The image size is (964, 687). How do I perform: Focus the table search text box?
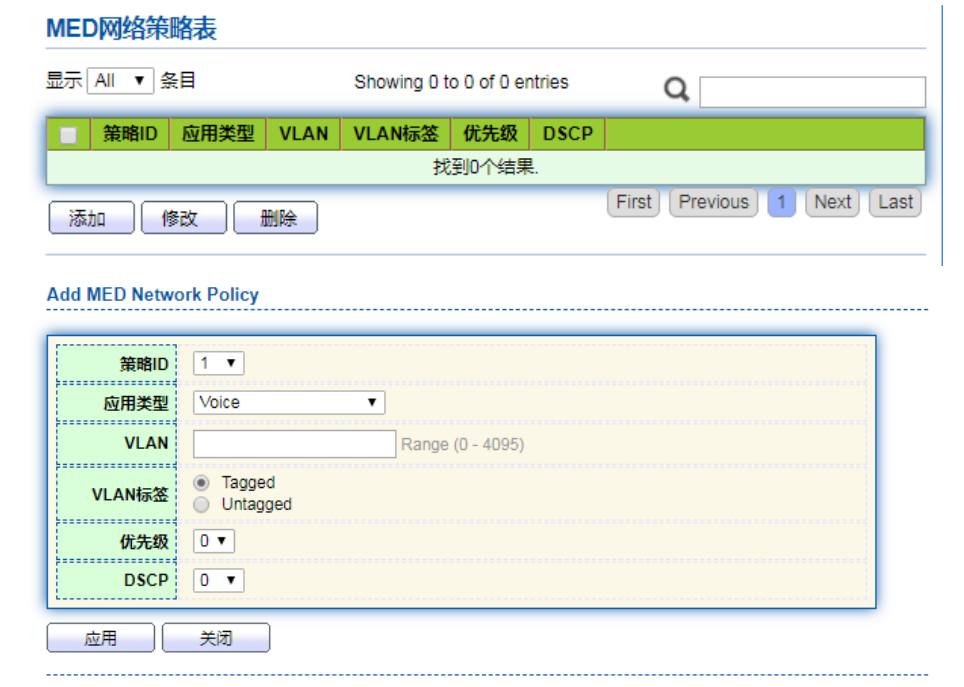click(x=812, y=92)
